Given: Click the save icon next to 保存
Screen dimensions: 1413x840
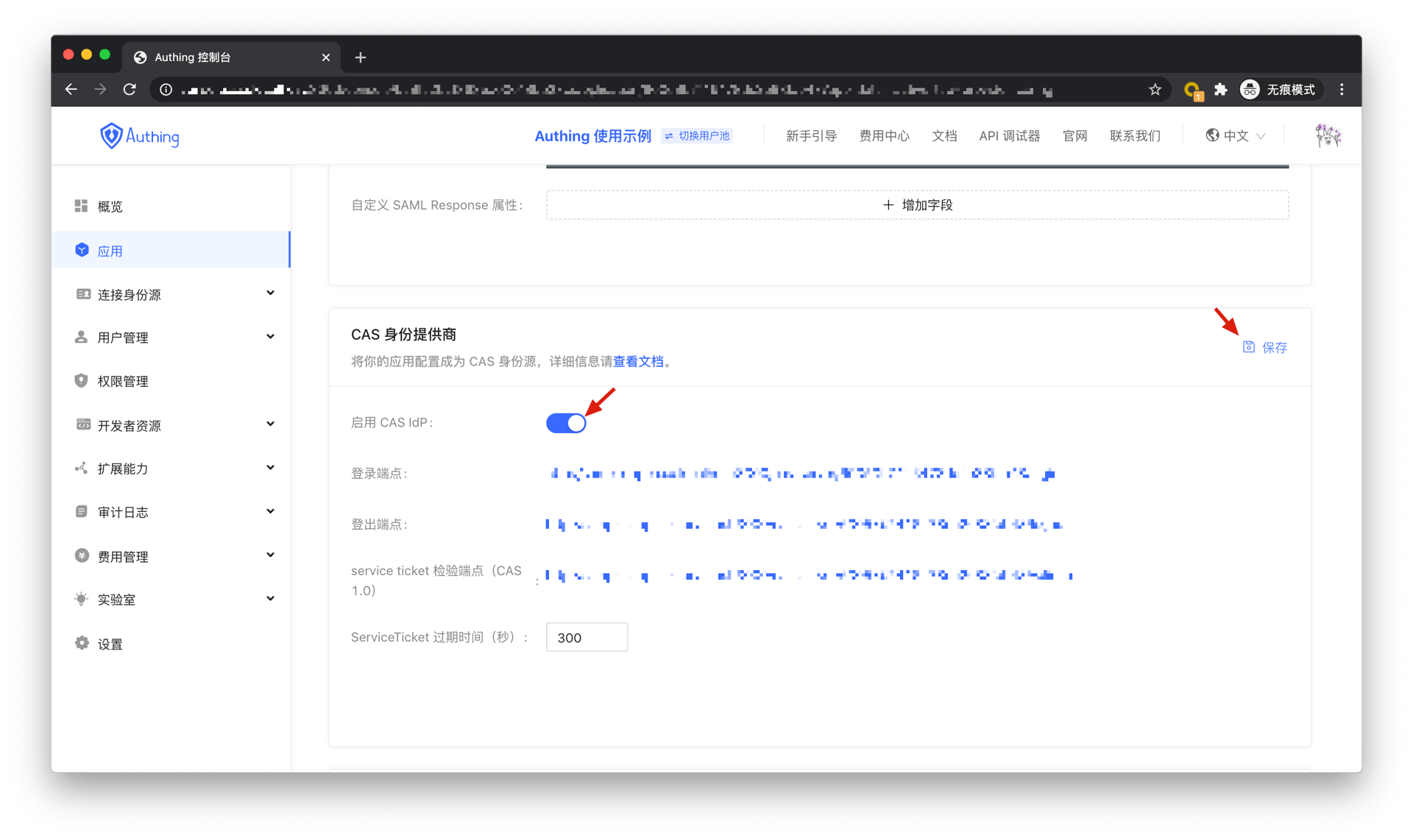Looking at the screenshot, I should coord(1249,347).
